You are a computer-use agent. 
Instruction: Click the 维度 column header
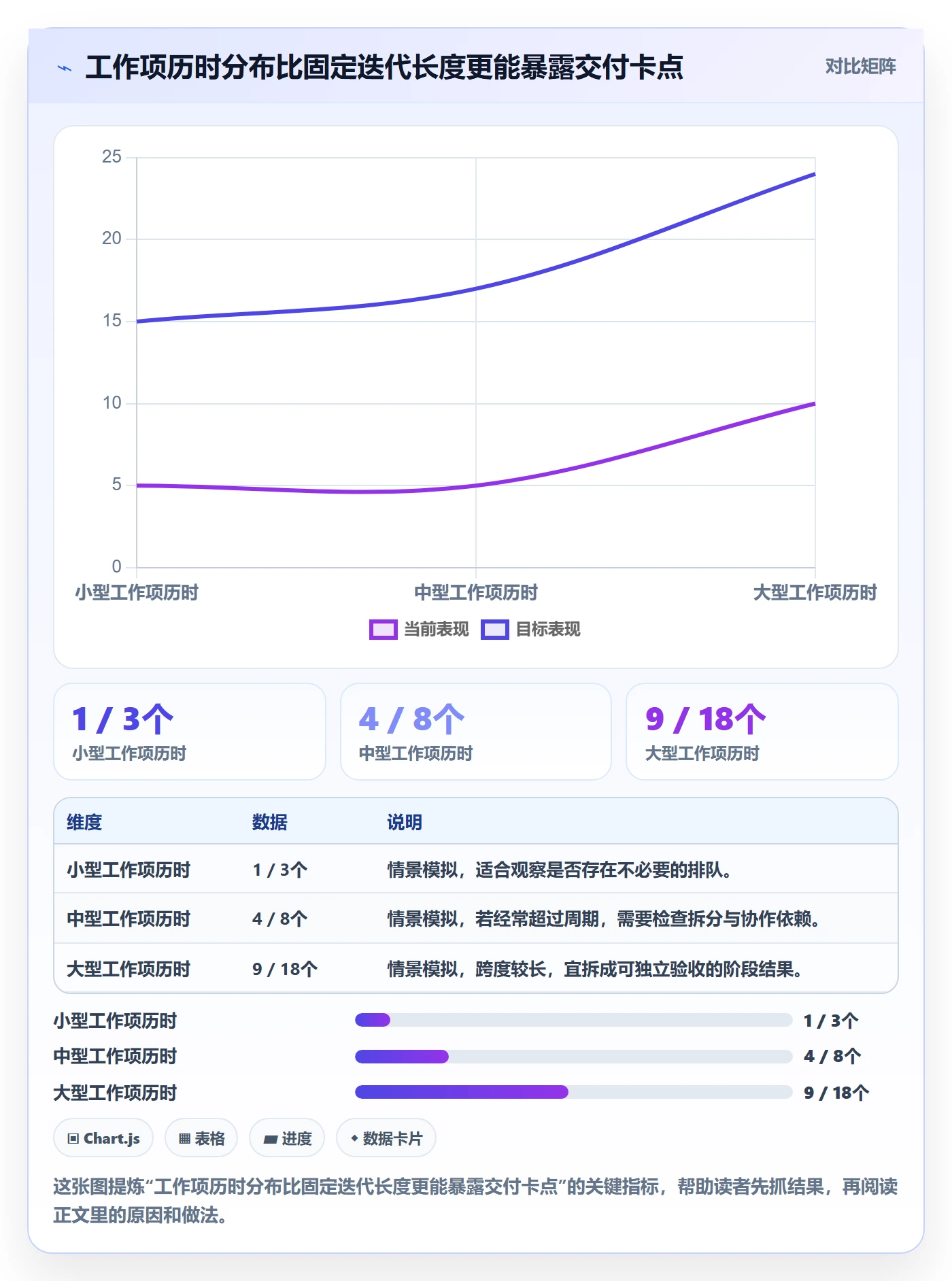[84, 823]
